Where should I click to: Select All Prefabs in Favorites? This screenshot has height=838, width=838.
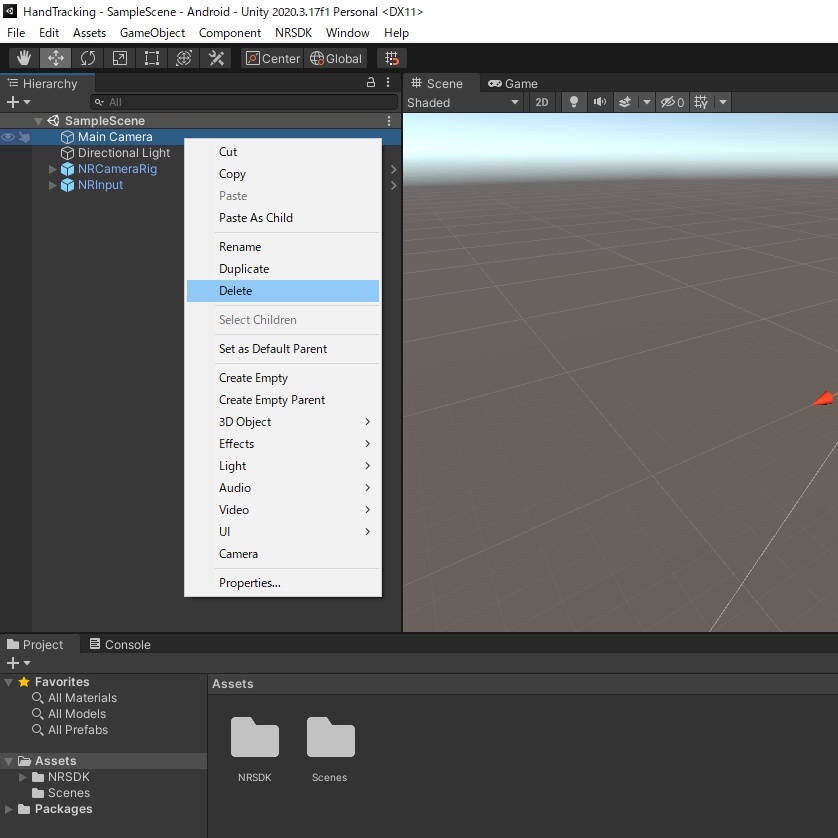[x=78, y=730]
